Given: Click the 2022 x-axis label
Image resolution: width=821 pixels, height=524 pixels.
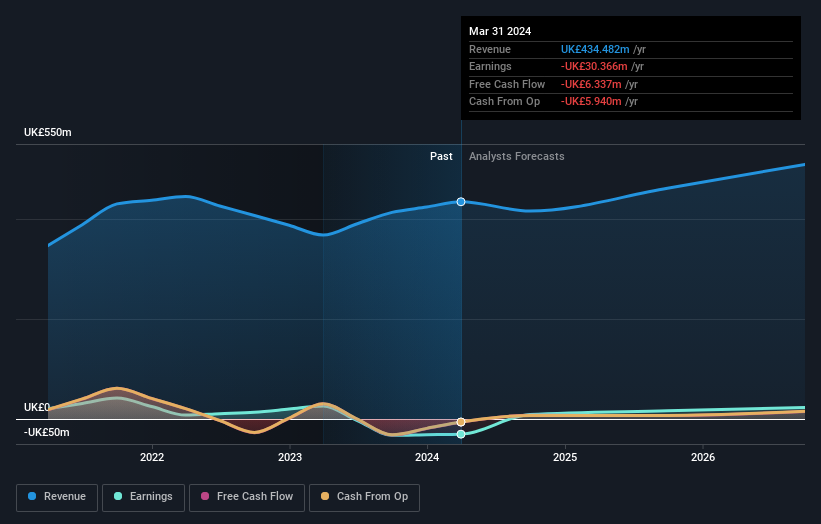Looking at the screenshot, I should [x=152, y=458].
